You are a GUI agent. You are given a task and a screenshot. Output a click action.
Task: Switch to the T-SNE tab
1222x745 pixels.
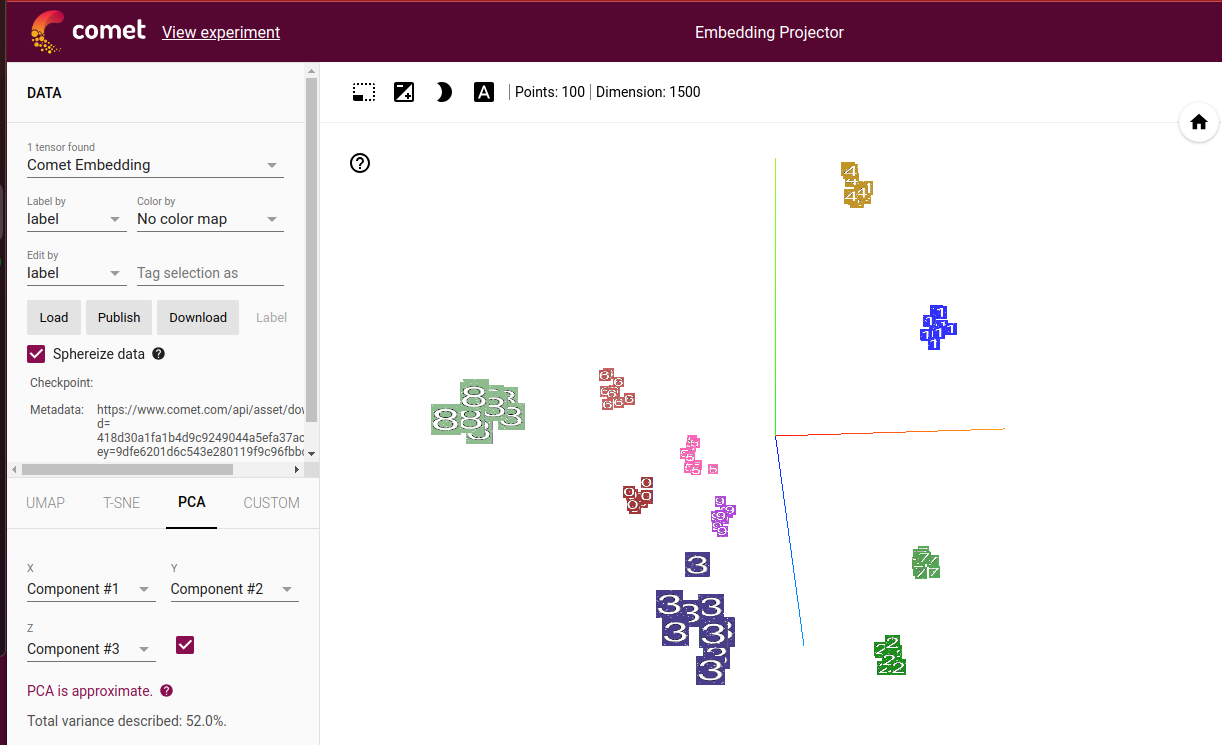point(121,503)
